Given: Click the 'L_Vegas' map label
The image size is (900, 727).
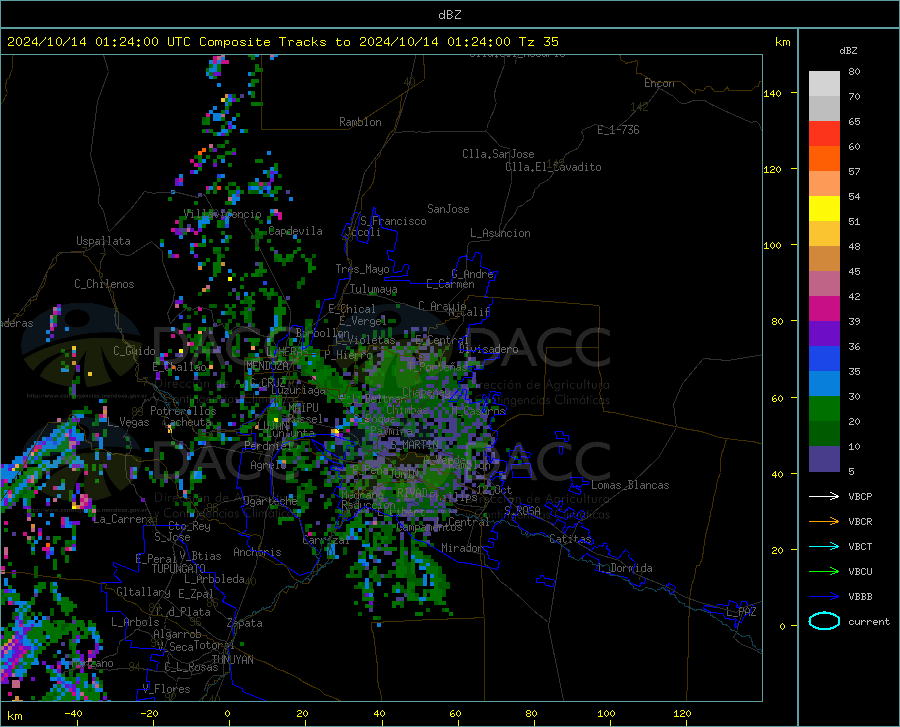Looking at the screenshot, I should click(129, 422).
